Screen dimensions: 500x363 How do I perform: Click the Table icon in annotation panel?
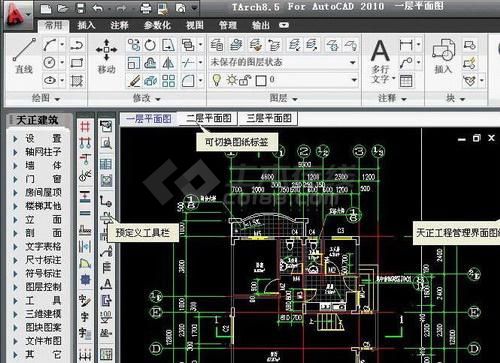tap(406, 81)
